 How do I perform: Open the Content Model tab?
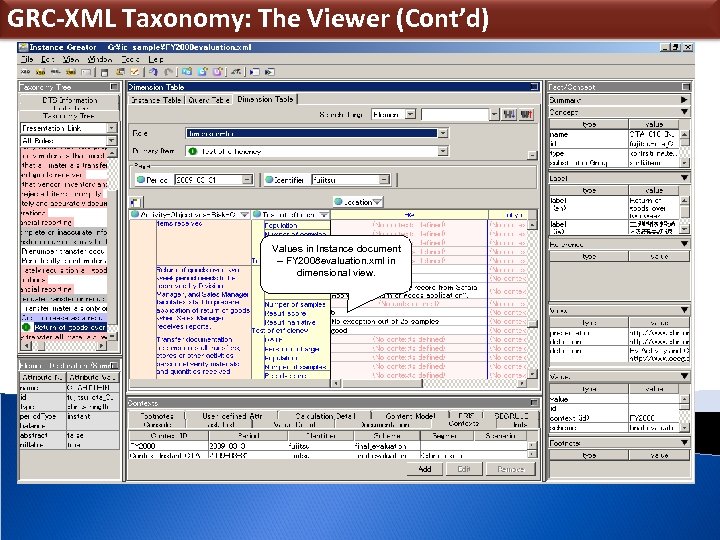[410, 416]
